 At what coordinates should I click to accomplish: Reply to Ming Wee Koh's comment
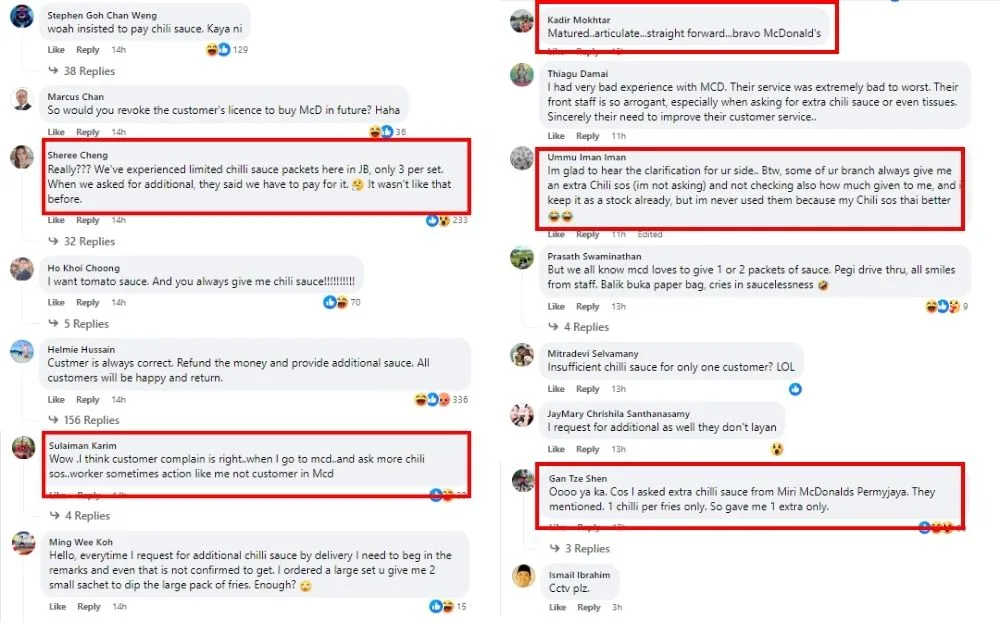click(88, 606)
